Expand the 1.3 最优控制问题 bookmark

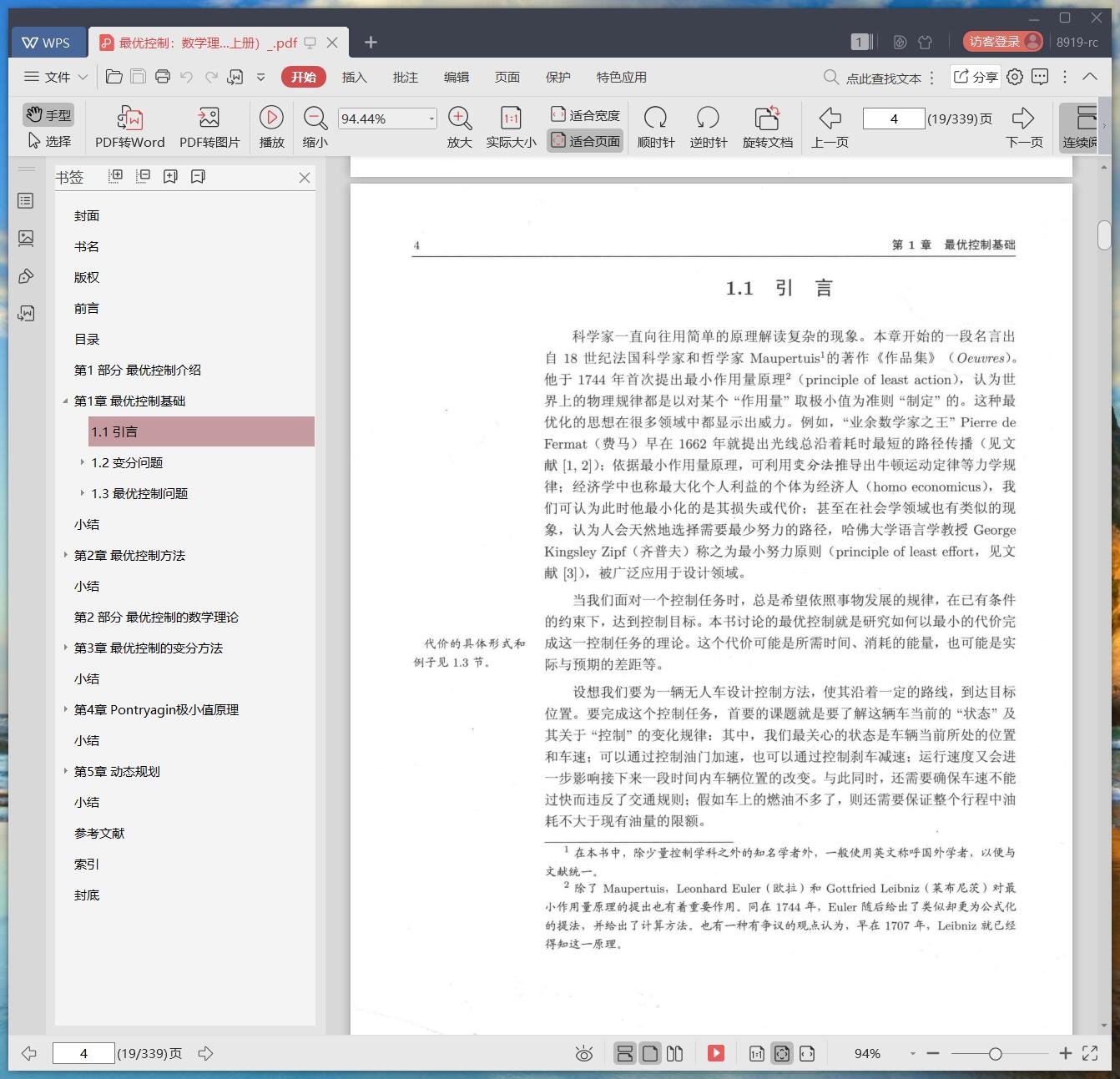coord(82,493)
